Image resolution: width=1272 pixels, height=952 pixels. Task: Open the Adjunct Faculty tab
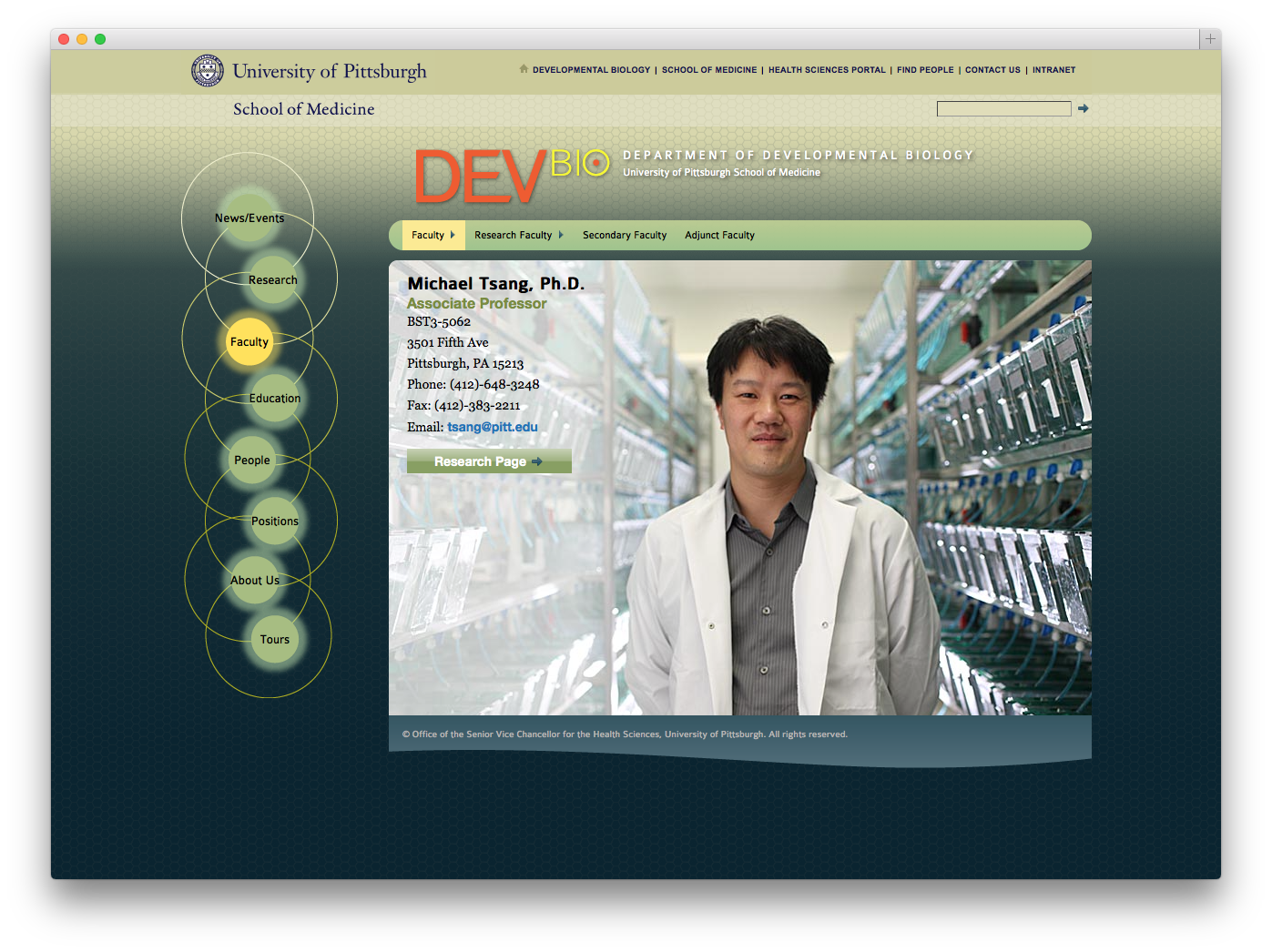[x=720, y=235]
